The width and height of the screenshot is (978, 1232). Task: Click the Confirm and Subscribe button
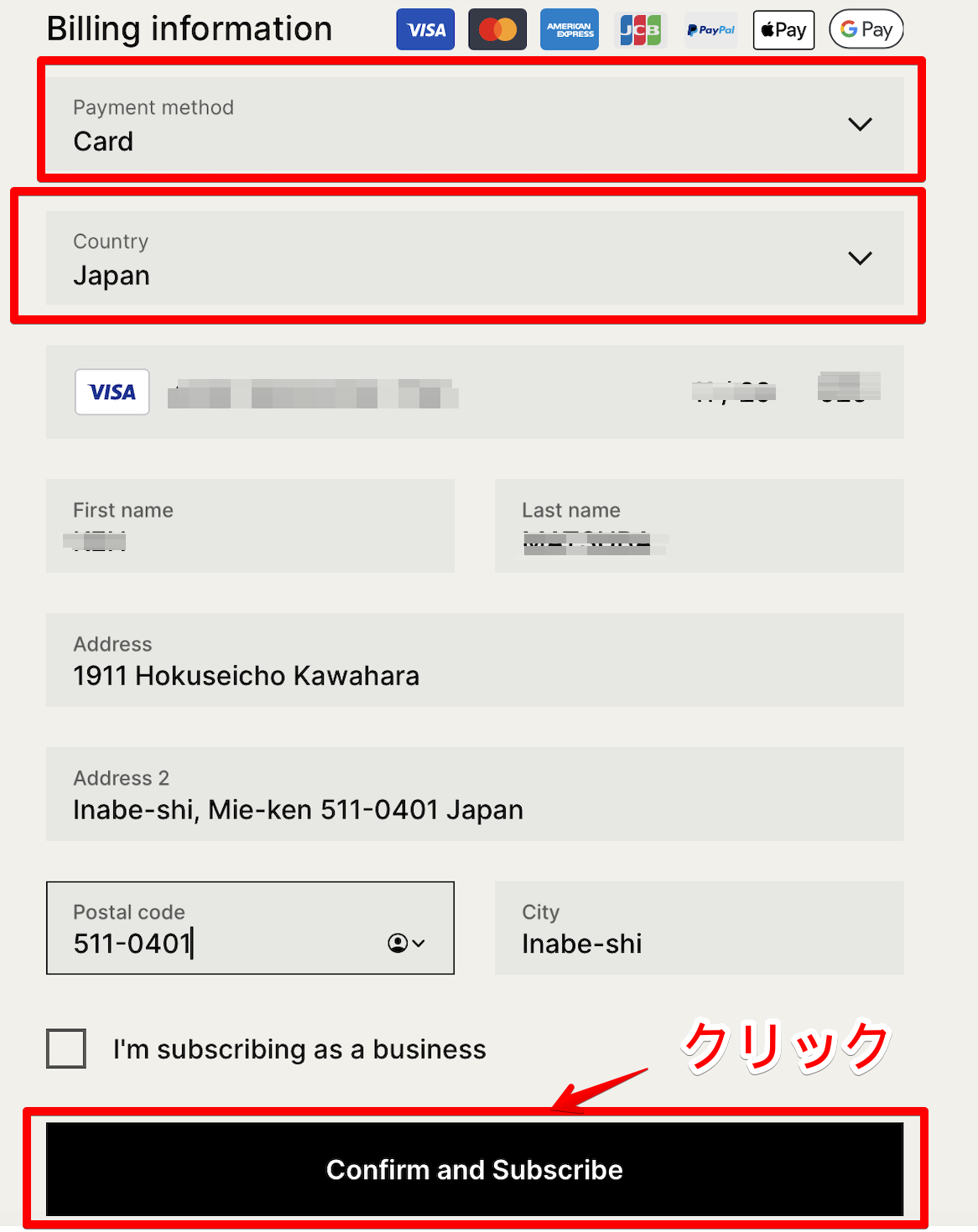coord(475,1169)
